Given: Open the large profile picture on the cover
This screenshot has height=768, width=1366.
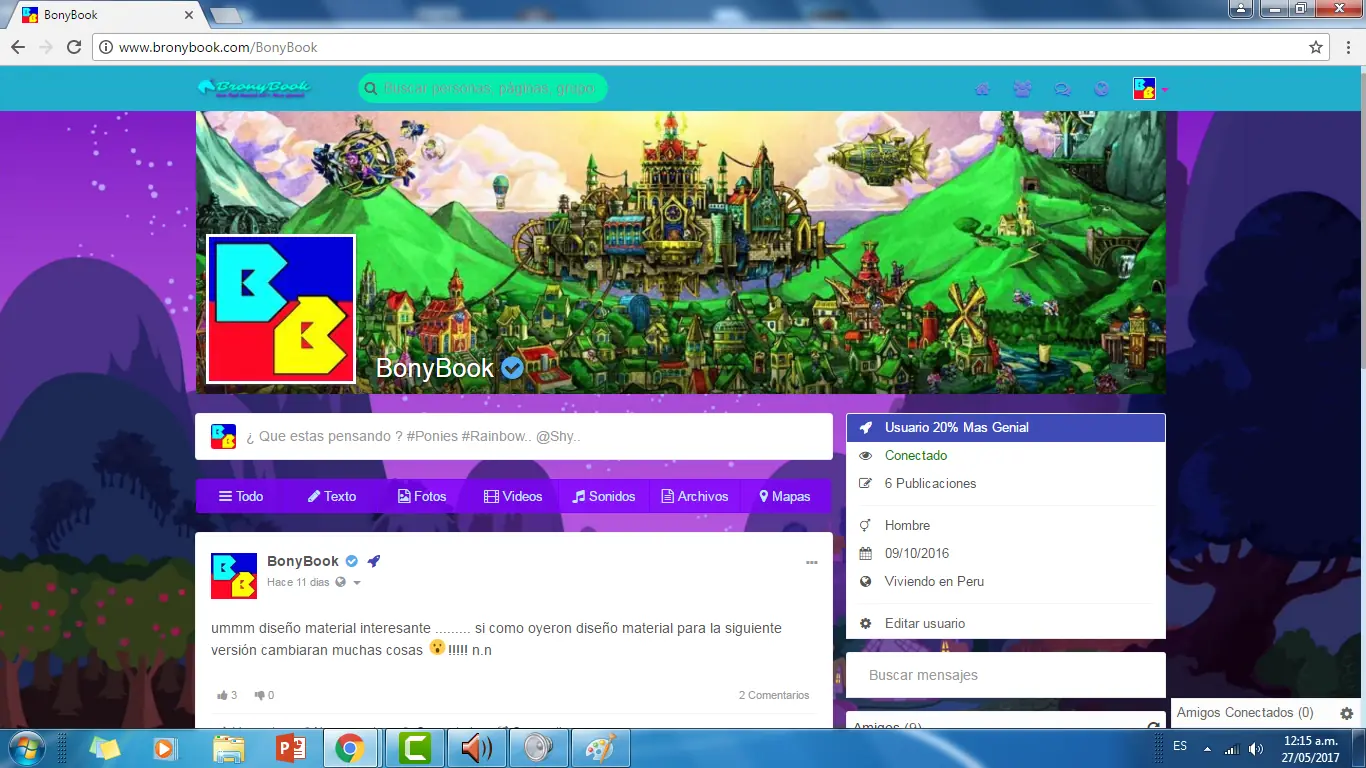Looking at the screenshot, I should coord(281,309).
